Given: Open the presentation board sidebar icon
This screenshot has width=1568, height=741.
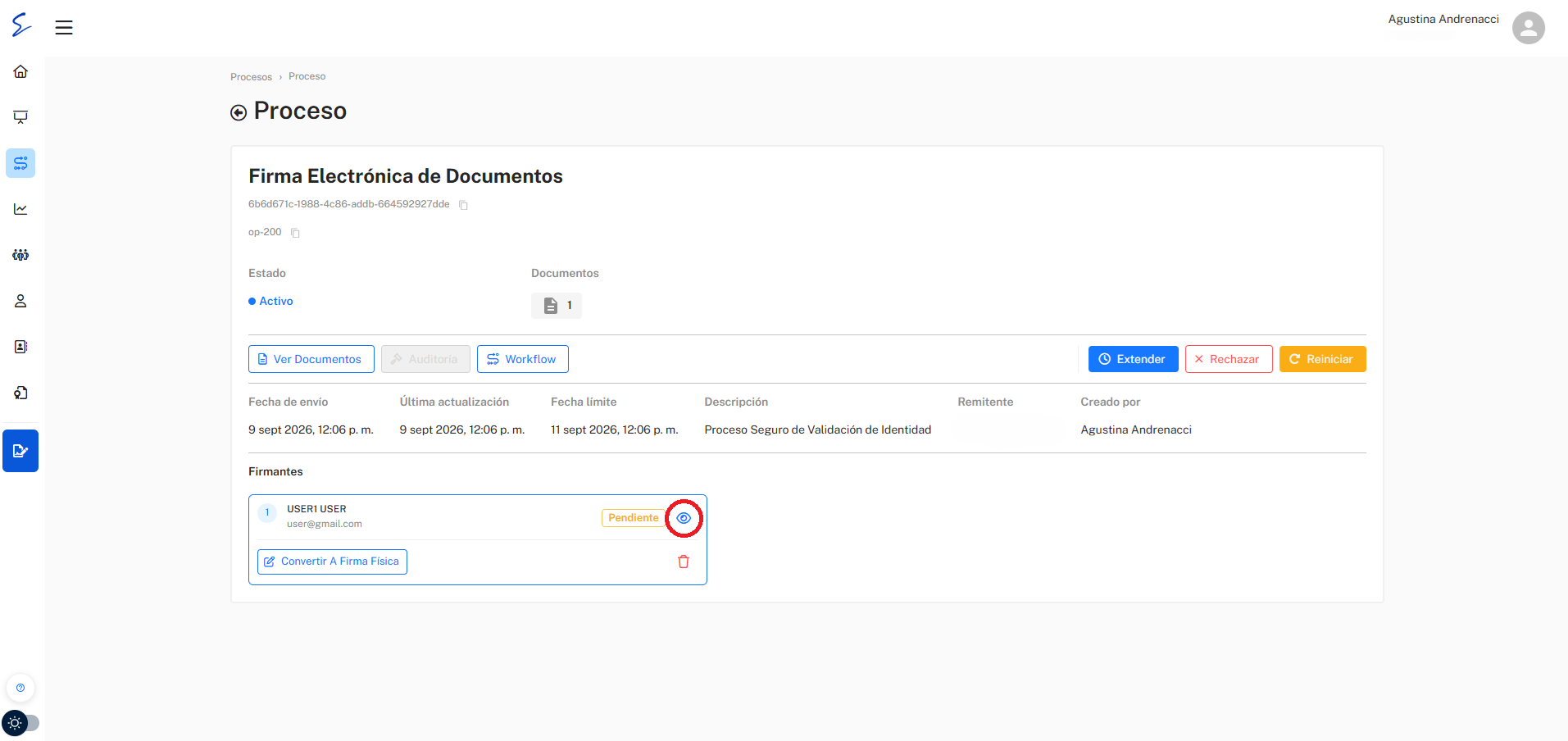Looking at the screenshot, I should point(20,117).
